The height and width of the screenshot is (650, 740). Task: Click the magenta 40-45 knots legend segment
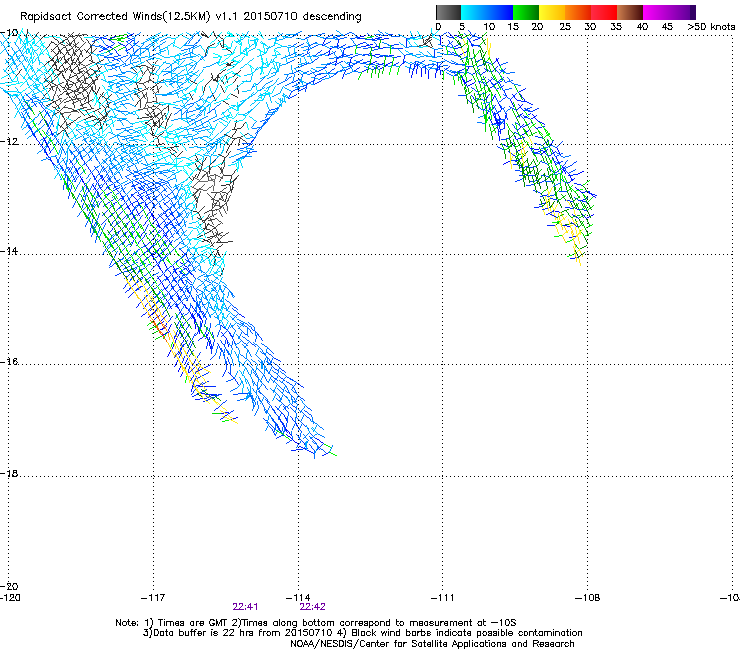point(656,12)
